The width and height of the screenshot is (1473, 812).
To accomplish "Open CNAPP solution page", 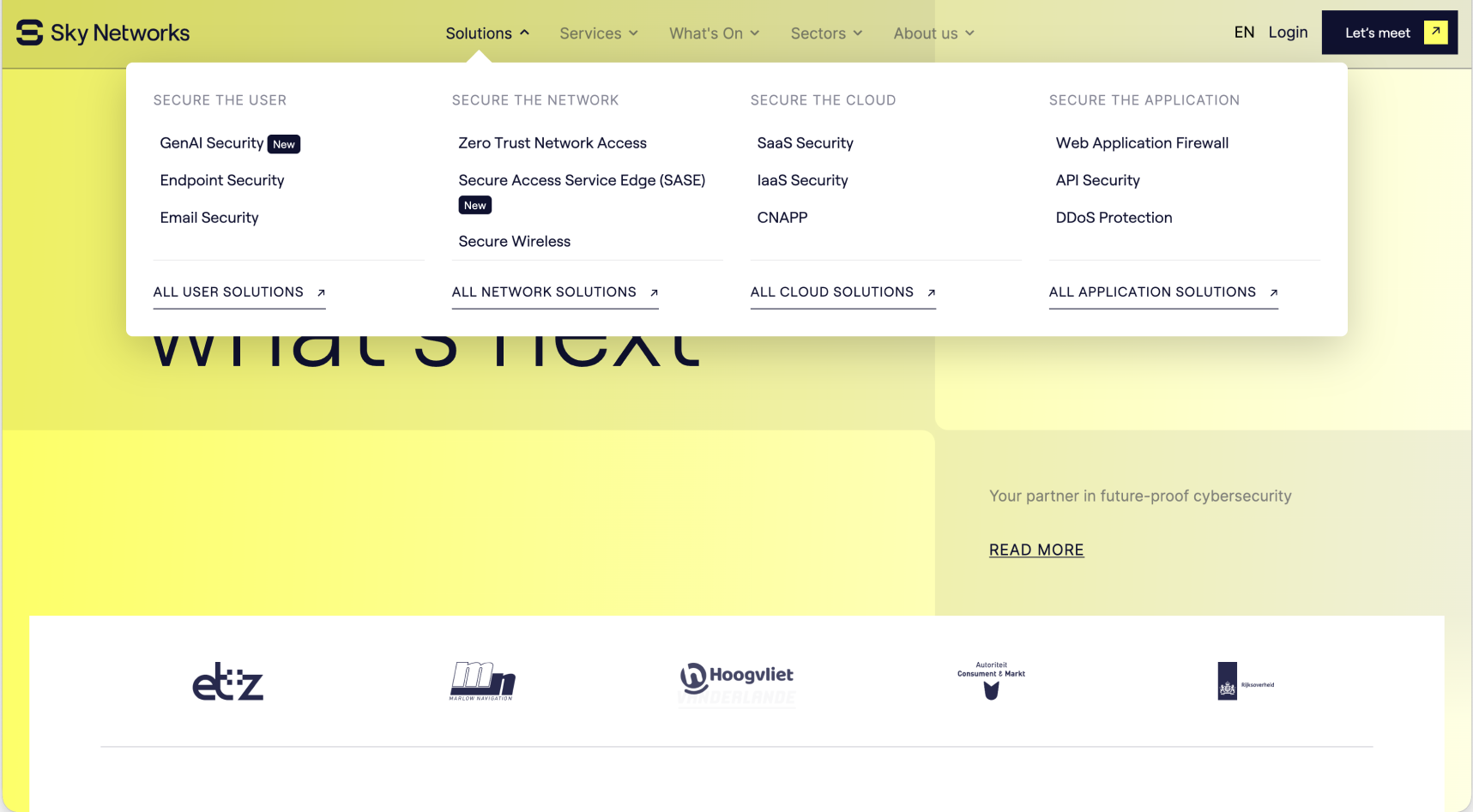I will point(782,218).
